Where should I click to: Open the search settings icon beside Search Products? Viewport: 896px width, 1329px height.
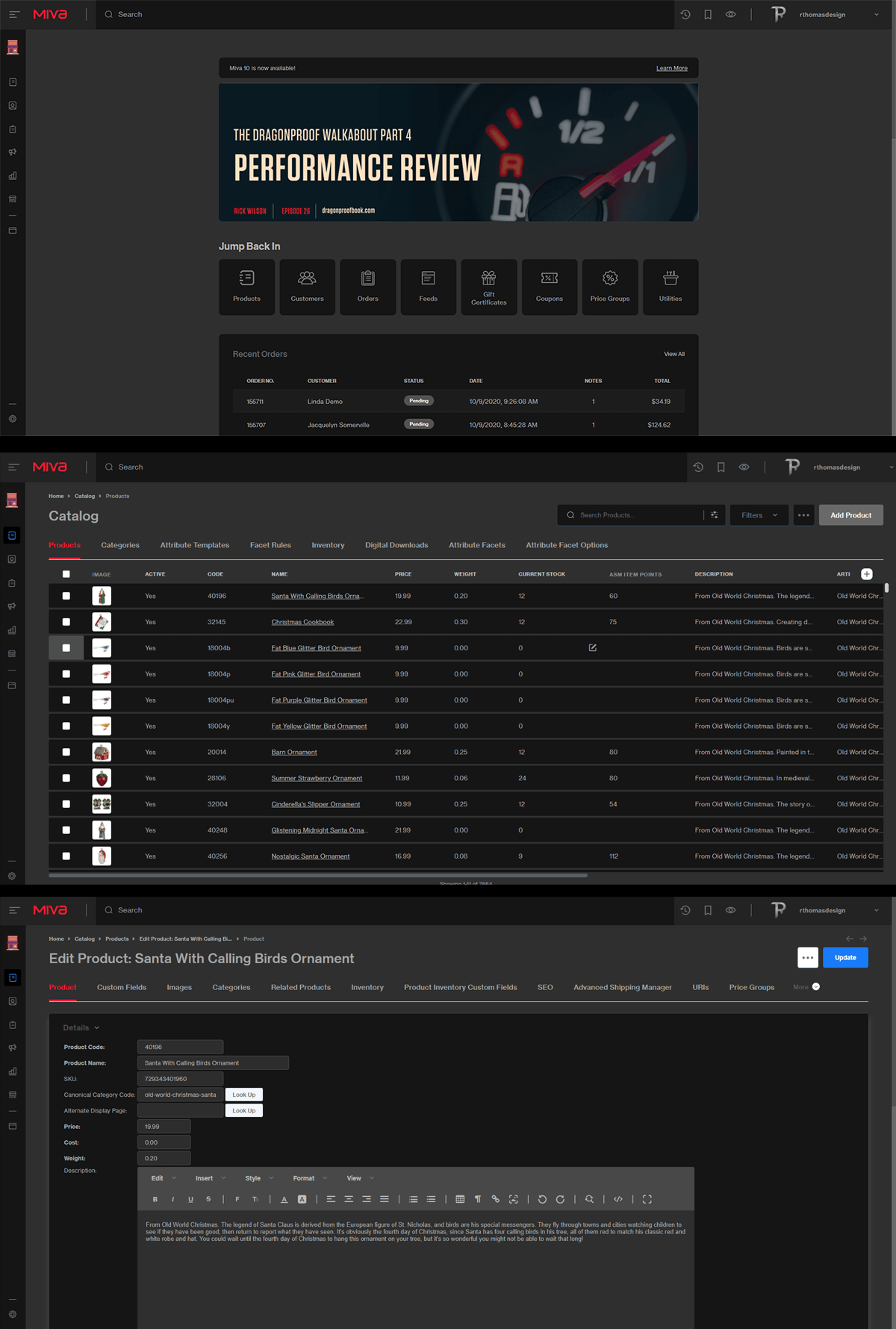[715, 515]
